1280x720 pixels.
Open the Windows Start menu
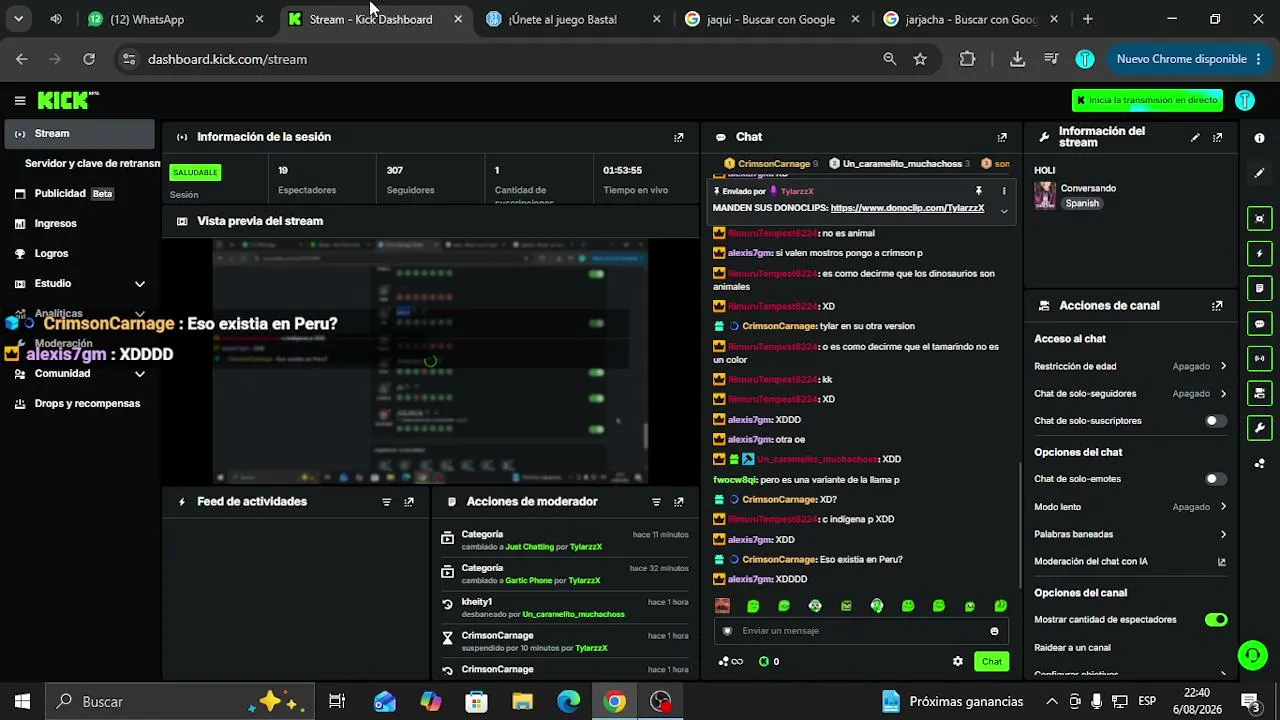(22, 702)
